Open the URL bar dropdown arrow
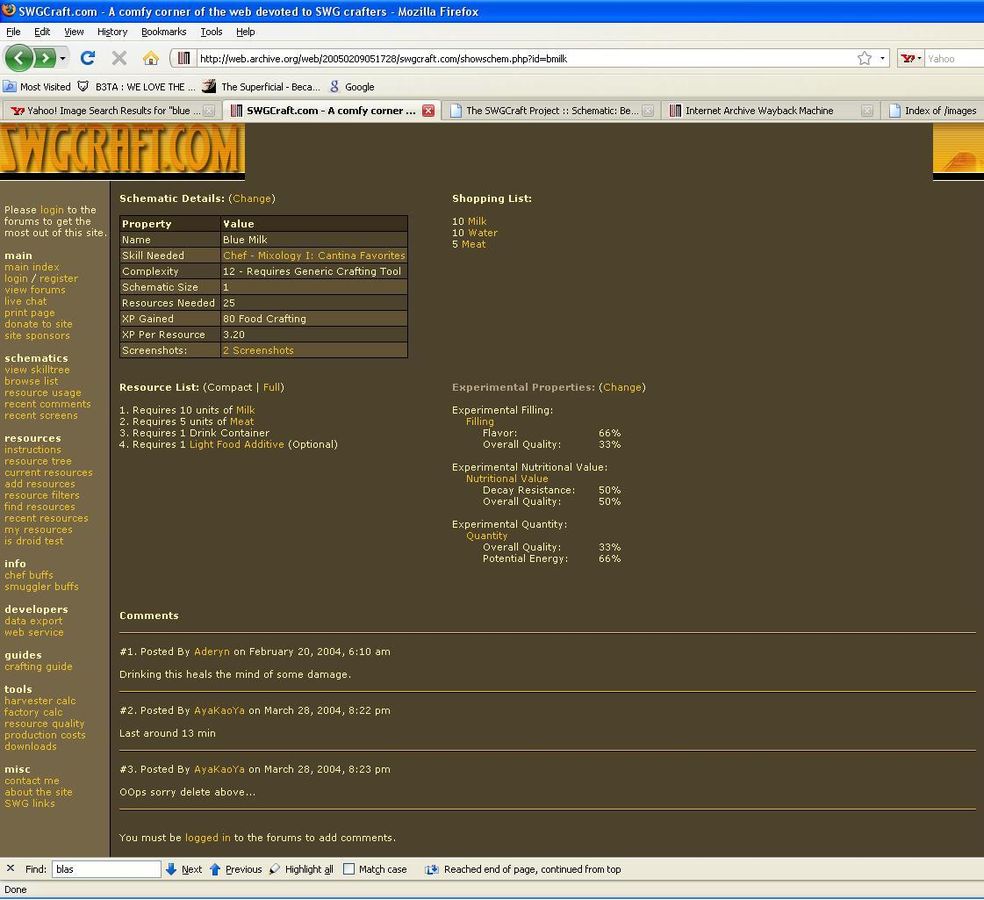This screenshot has height=900, width=984. coord(882,58)
